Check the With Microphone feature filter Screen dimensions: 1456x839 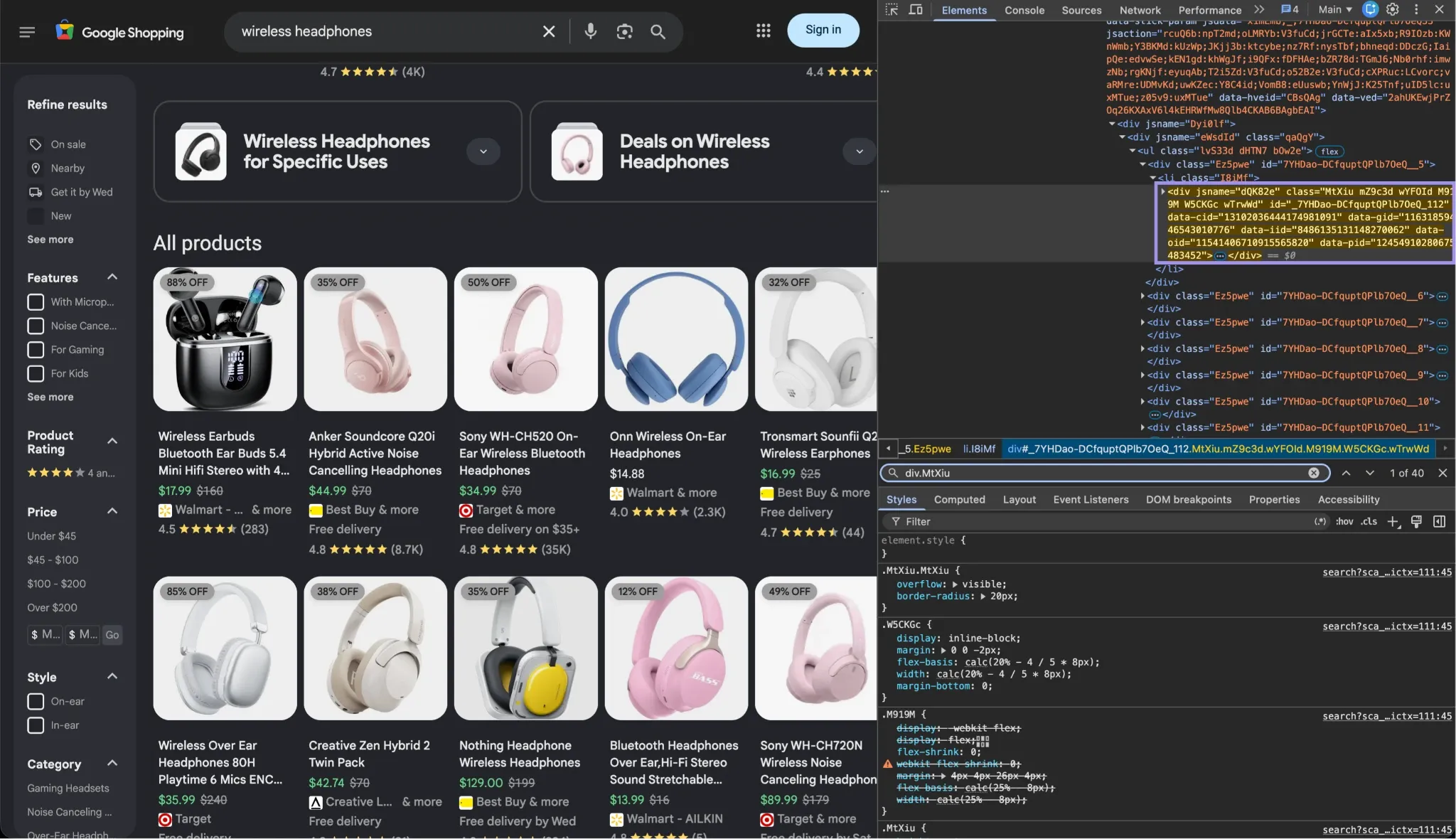[x=36, y=302]
